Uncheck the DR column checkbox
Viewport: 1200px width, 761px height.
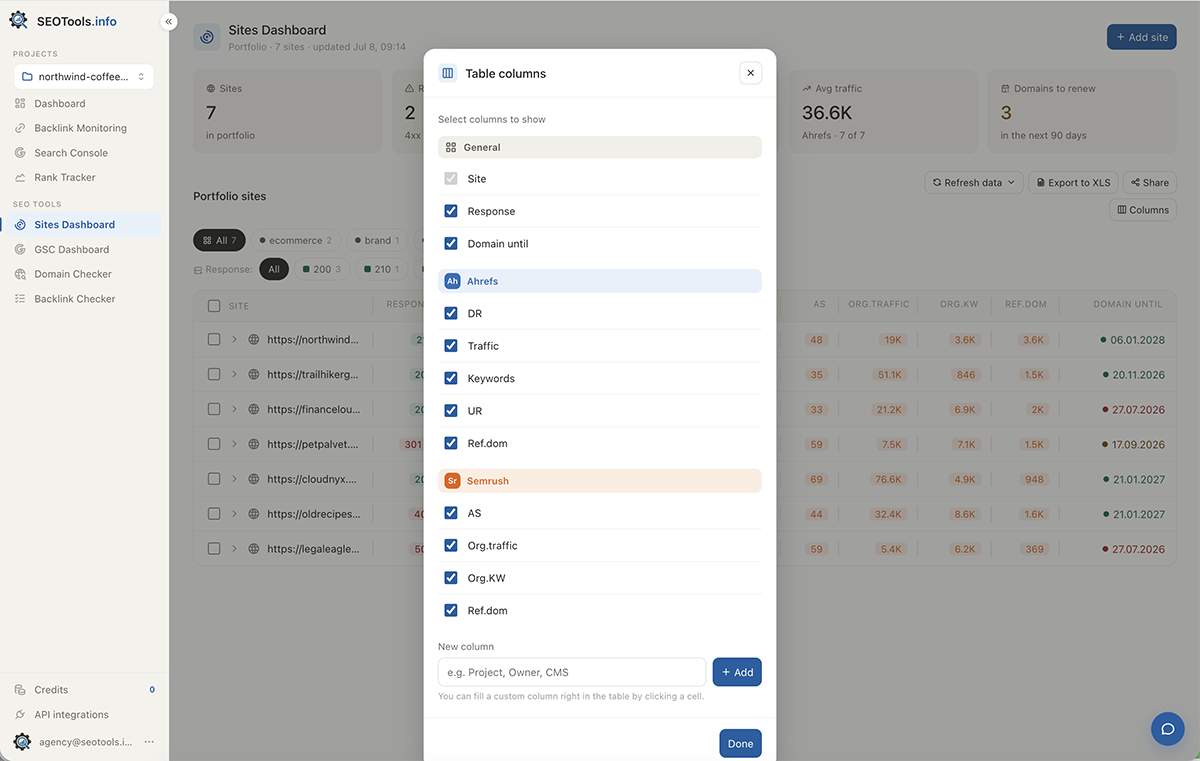coord(451,313)
